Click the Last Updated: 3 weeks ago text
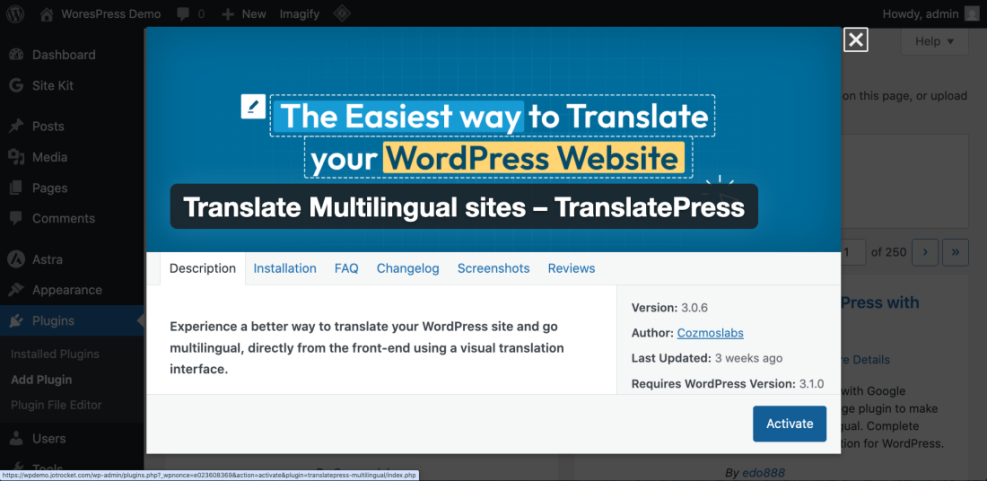 point(707,358)
